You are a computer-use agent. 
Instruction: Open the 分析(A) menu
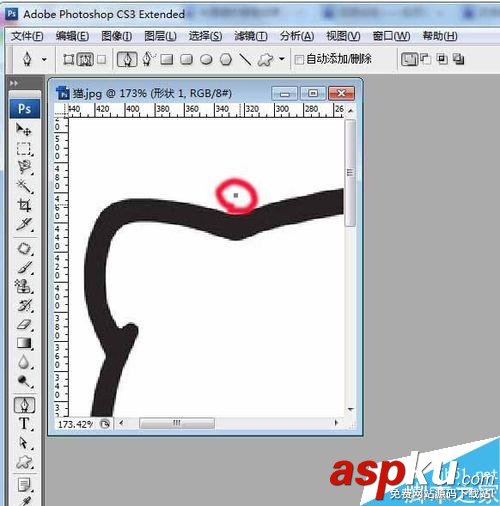297,36
